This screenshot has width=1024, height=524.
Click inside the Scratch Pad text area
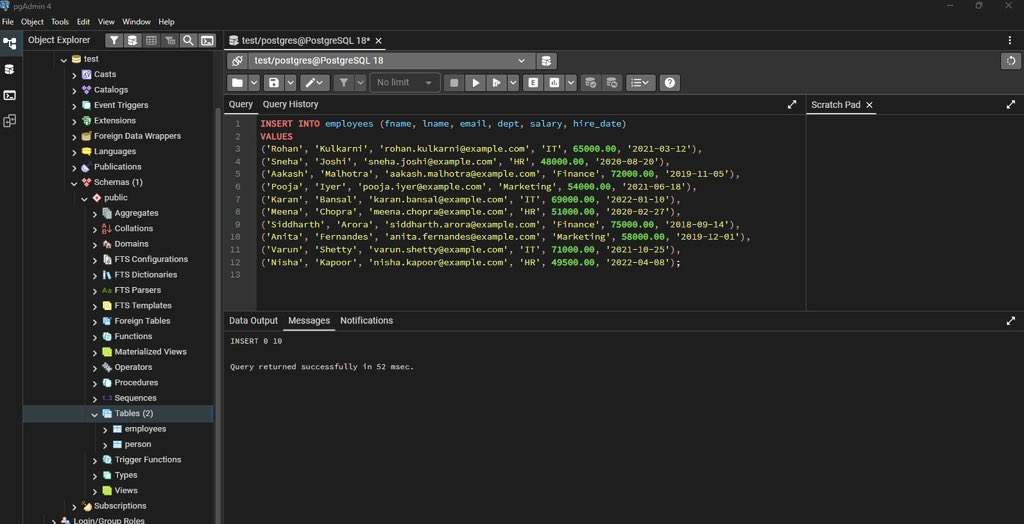(915, 212)
